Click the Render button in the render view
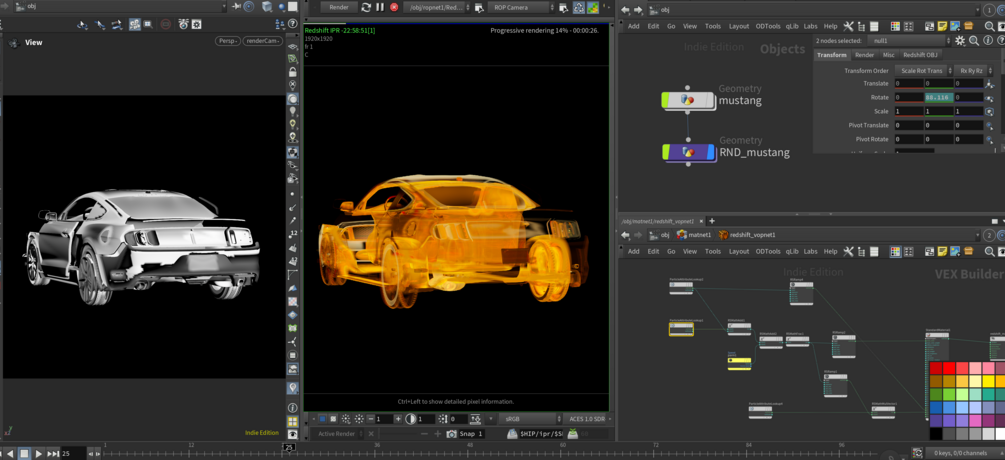 [x=338, y=7]
